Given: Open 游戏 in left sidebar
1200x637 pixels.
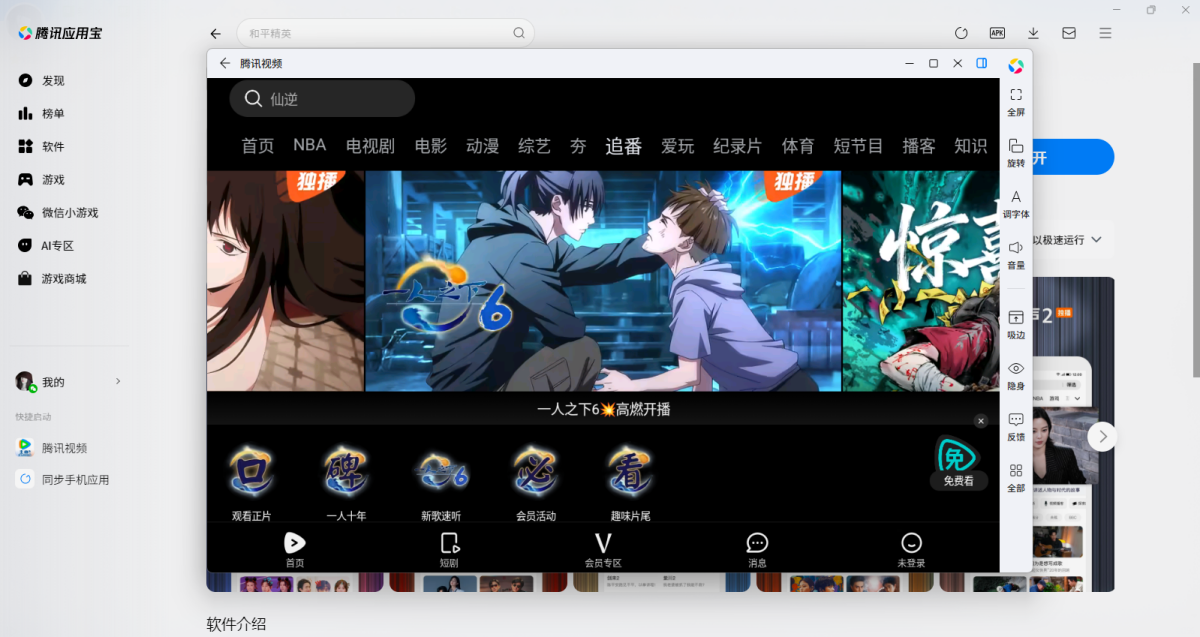Looking at the screenshot, I should point(52,180).
